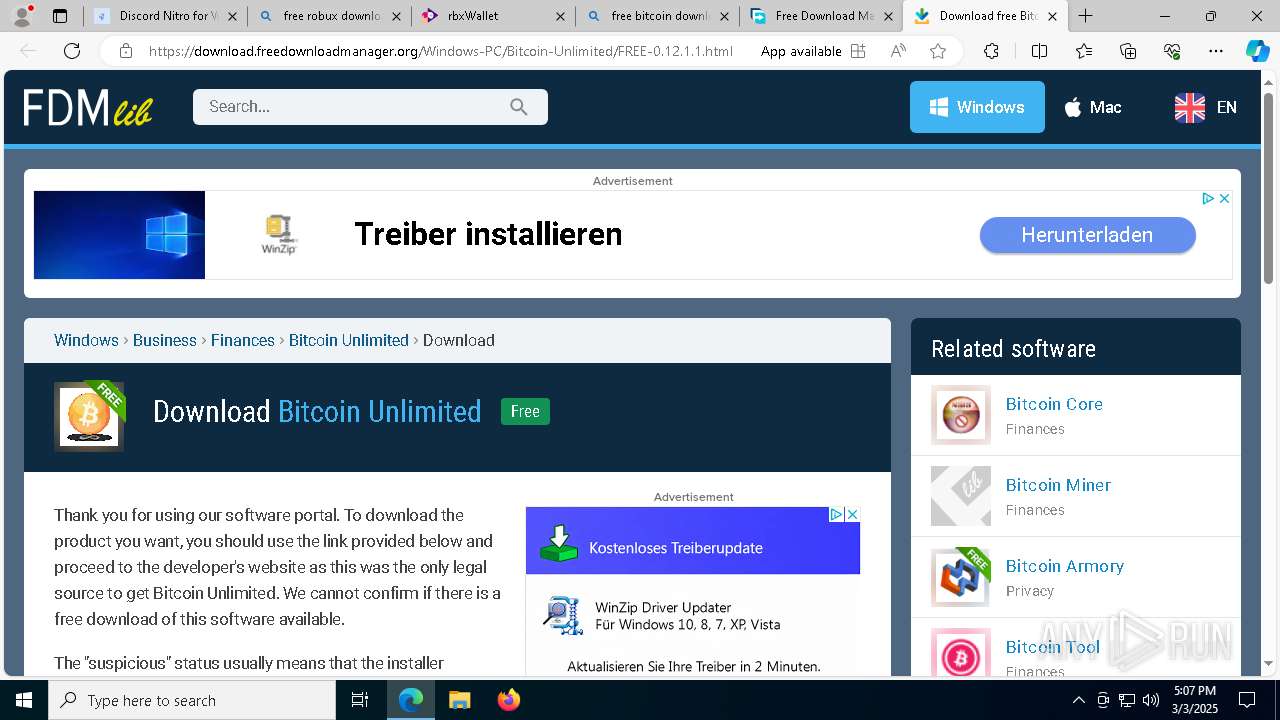Open the network status tray icon

(x=1127, y=700)
